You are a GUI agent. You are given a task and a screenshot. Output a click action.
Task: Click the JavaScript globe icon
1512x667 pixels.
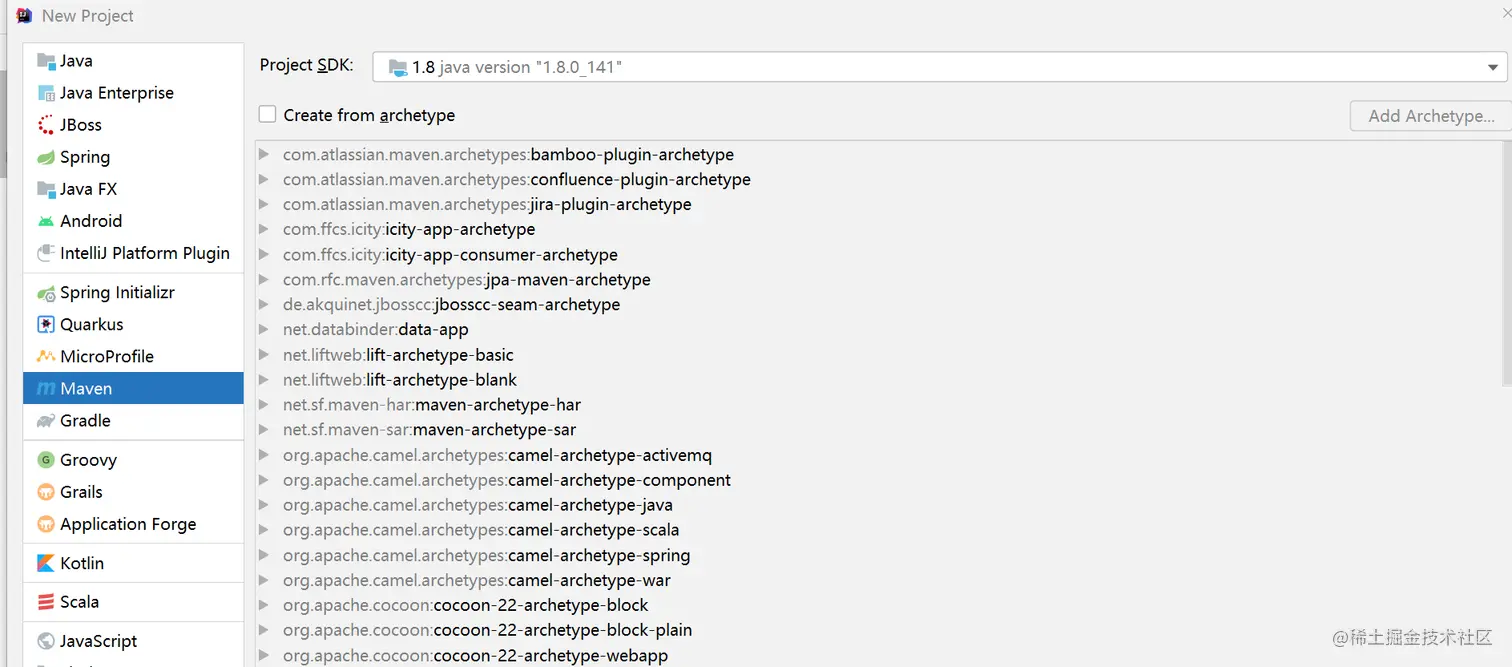46,641
